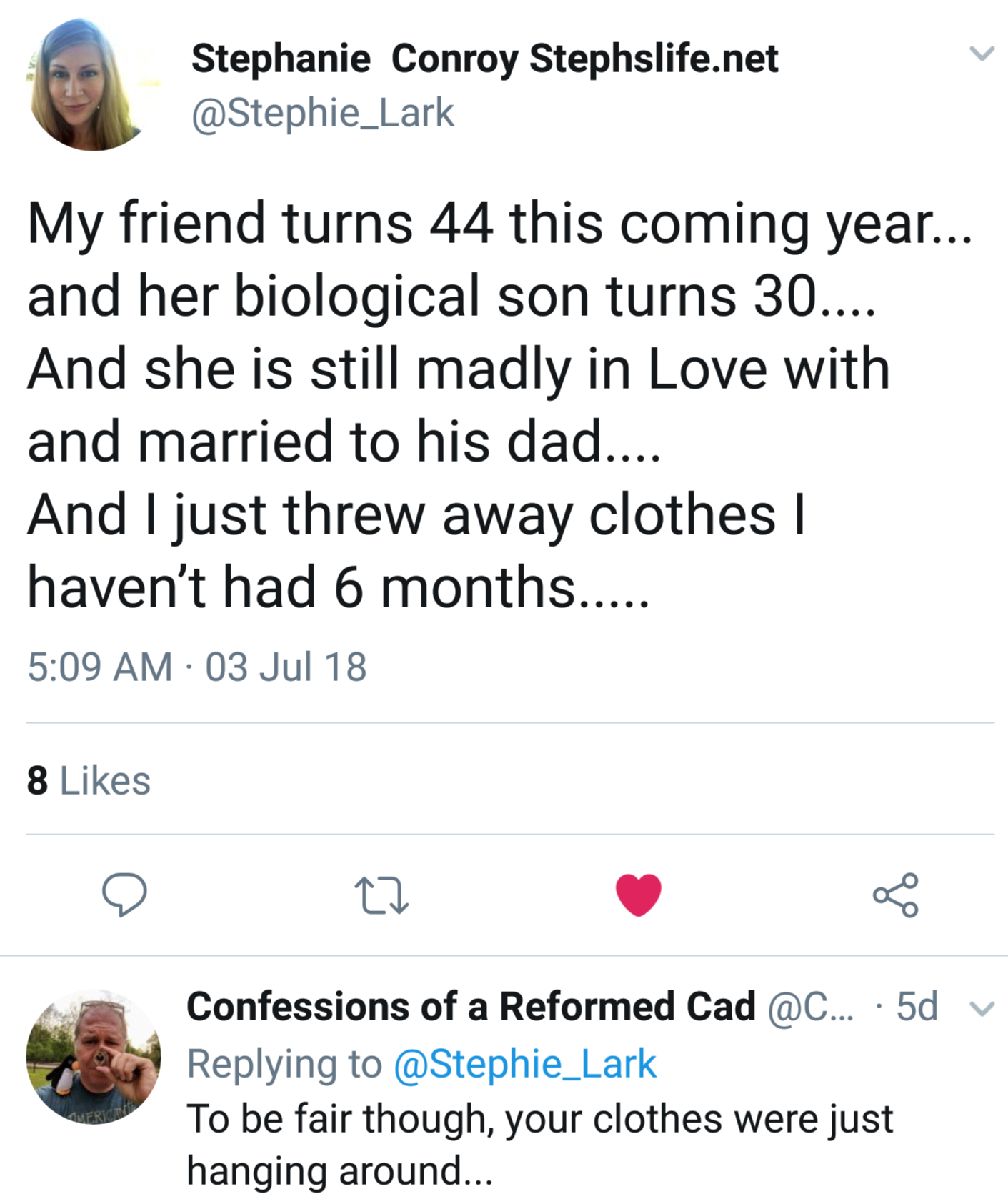
Task: Unlike the tweet via the red heart
Action: click(x=638, y=895)
